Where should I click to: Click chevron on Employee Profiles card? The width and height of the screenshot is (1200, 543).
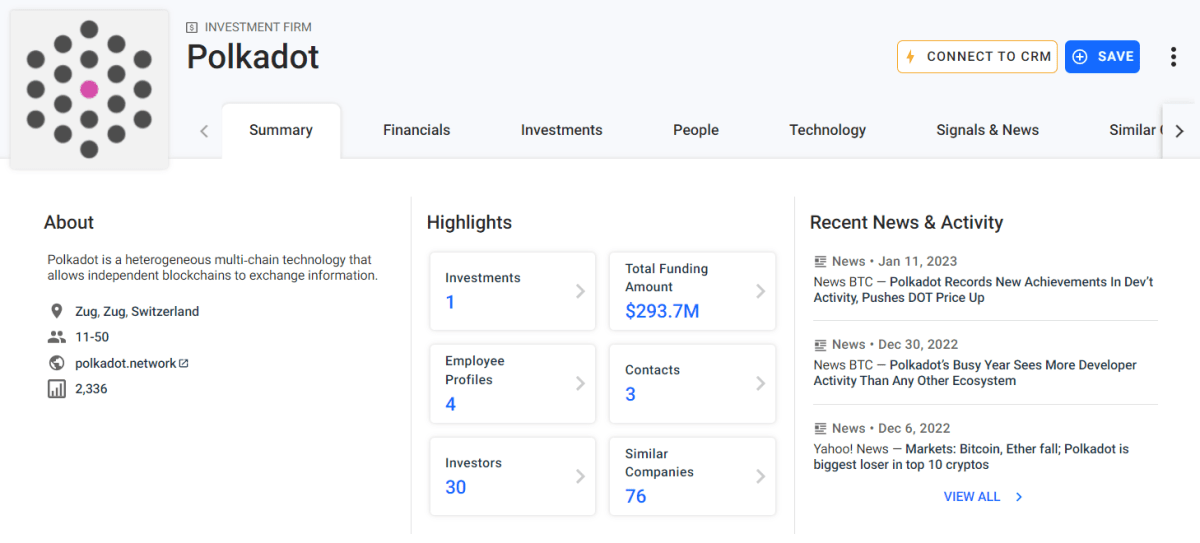[580, 384]
